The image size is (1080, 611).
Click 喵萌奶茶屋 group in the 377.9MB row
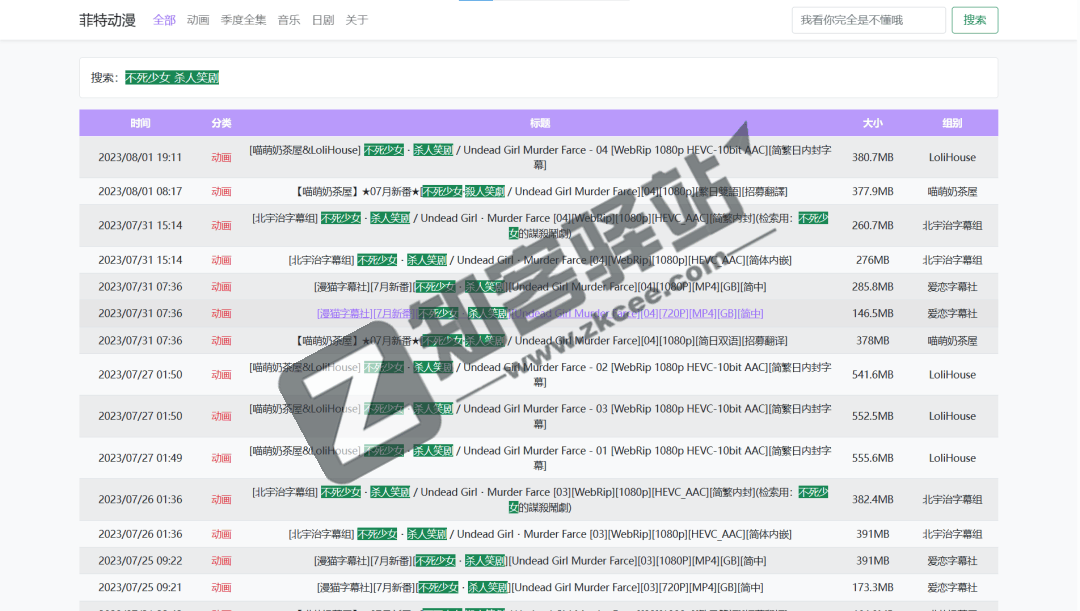click(x=952, y=191)
